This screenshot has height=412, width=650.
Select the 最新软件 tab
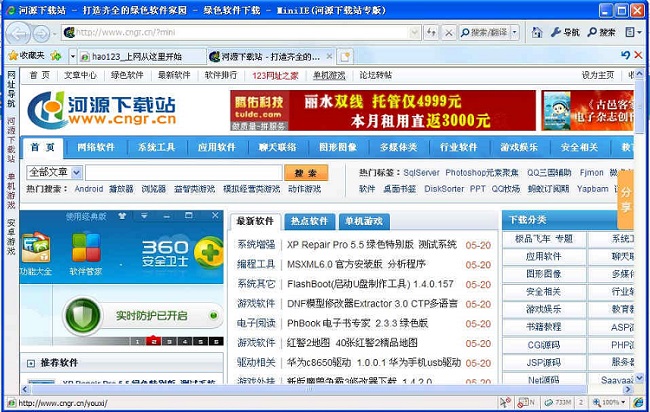click(255, 221)
